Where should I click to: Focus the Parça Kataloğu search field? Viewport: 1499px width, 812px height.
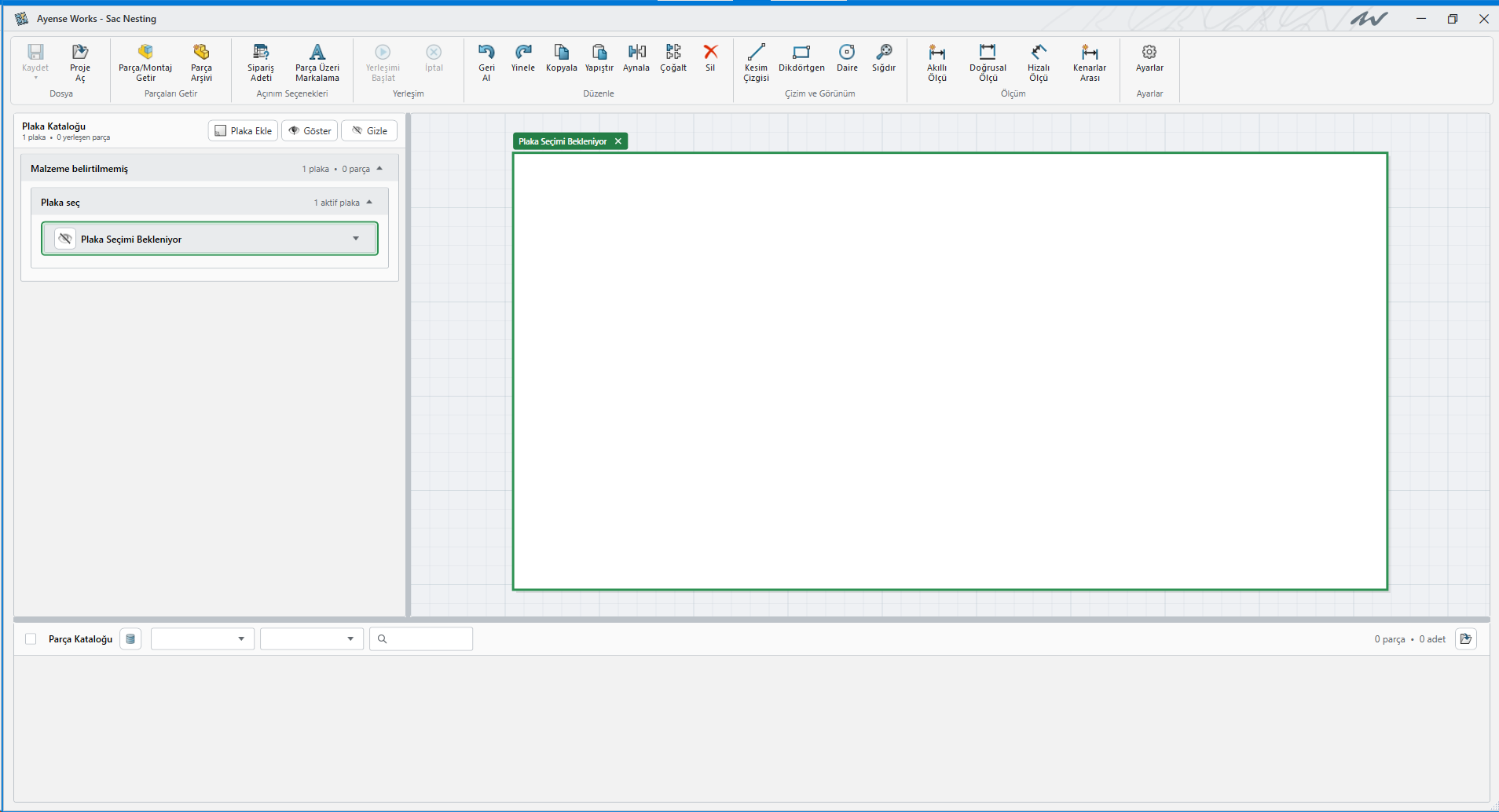421,639
